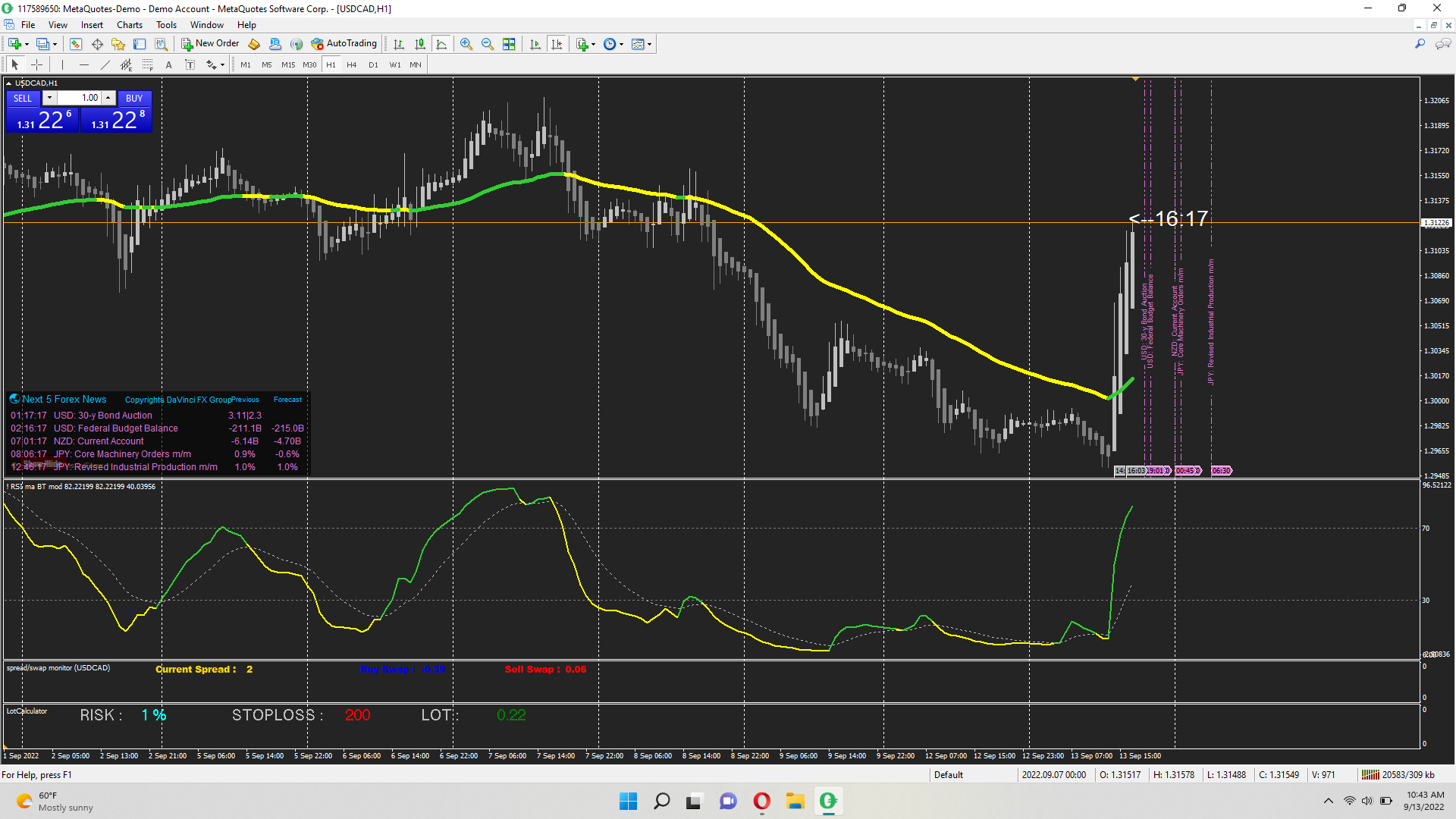Switch chart to candlesticks mode

(x=420, y=44)
